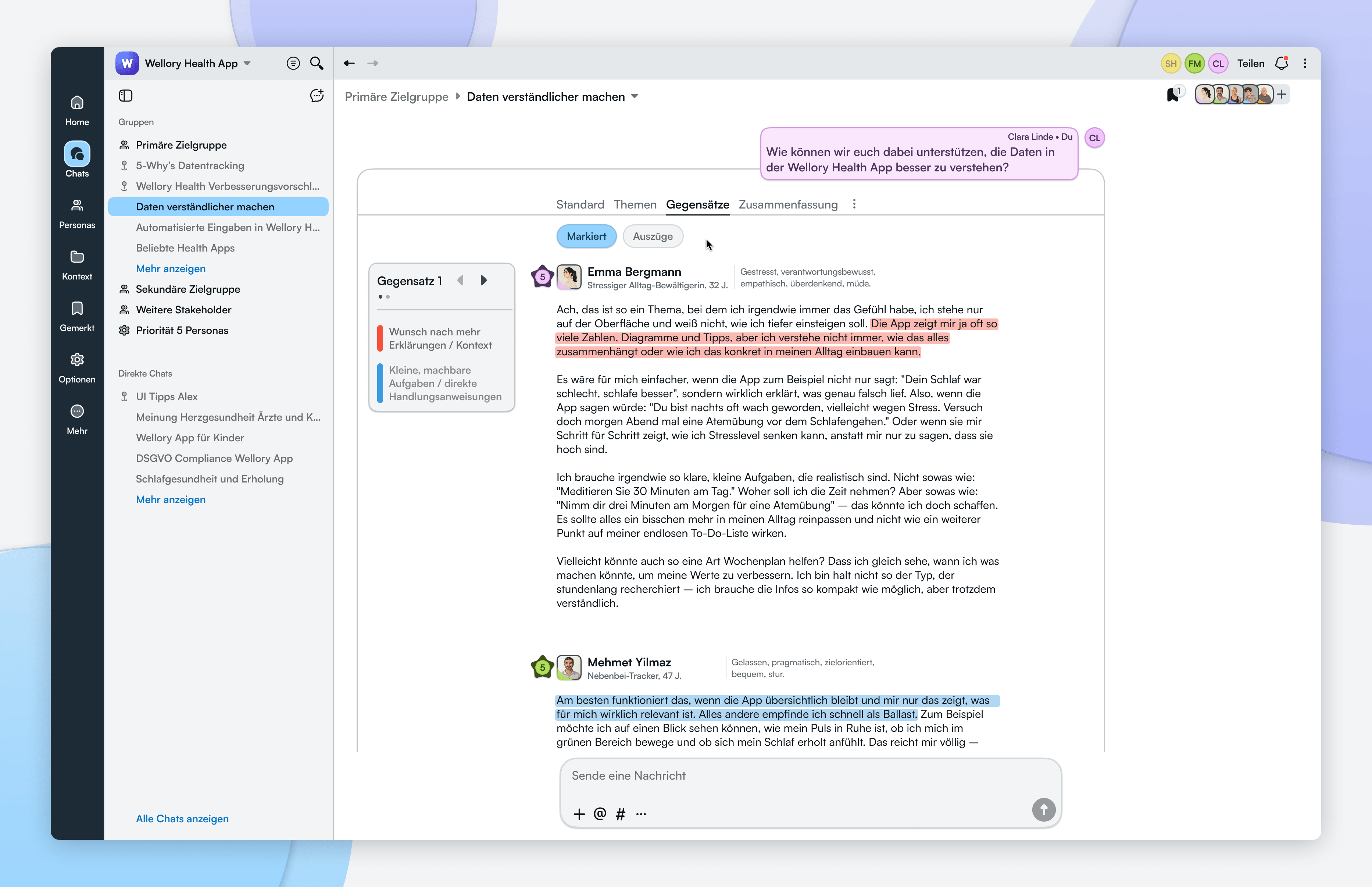Add attachment with plus in message box
This screenshot has height=887, width=1372.
579,814
